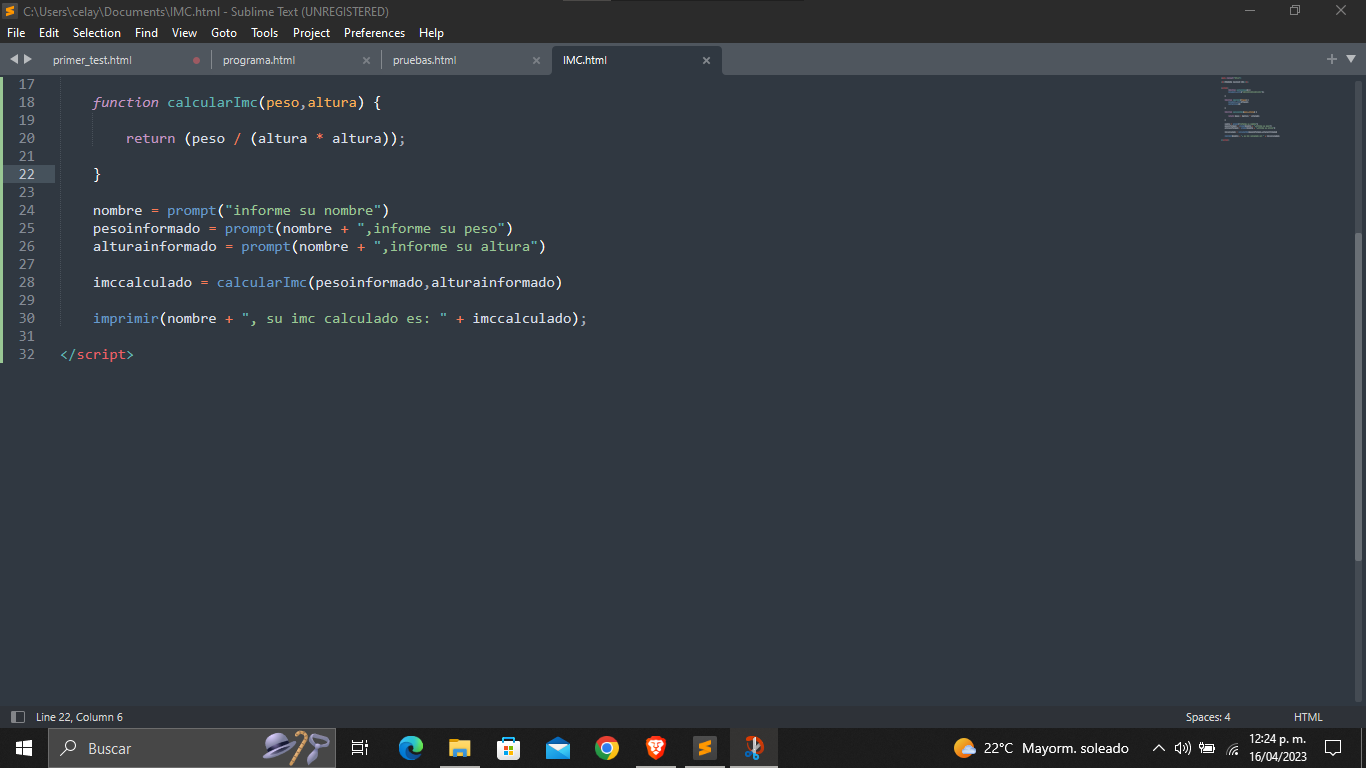Open the Goto menu
Screen dimensions: 1366x768
pyautogui.click(x=224, y=33)
